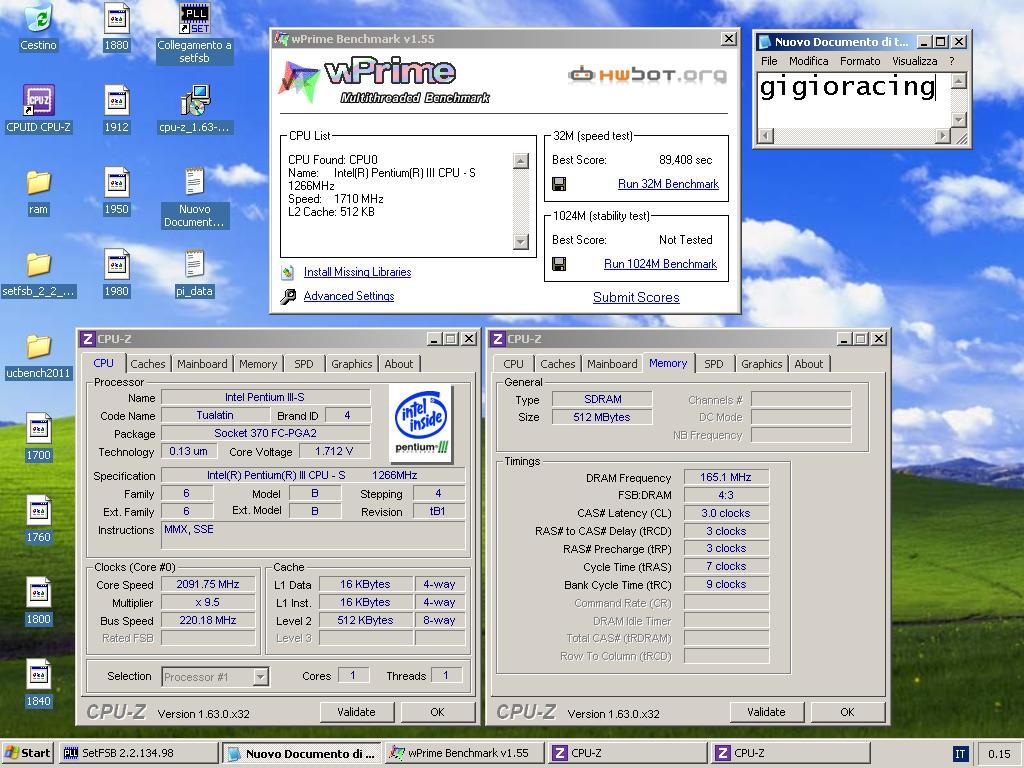Switch to SetFSB 2.2.134.98 taskbar item
The width and height of the screenshot is (1024, 768).
pyautogui.click(x=138, y=753)
